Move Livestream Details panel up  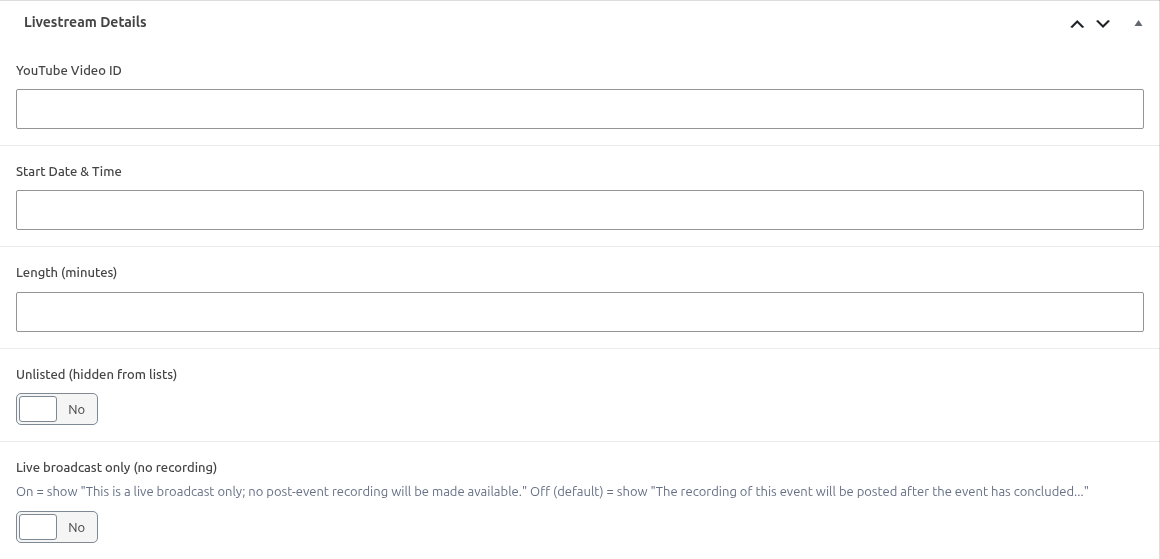1077,24
